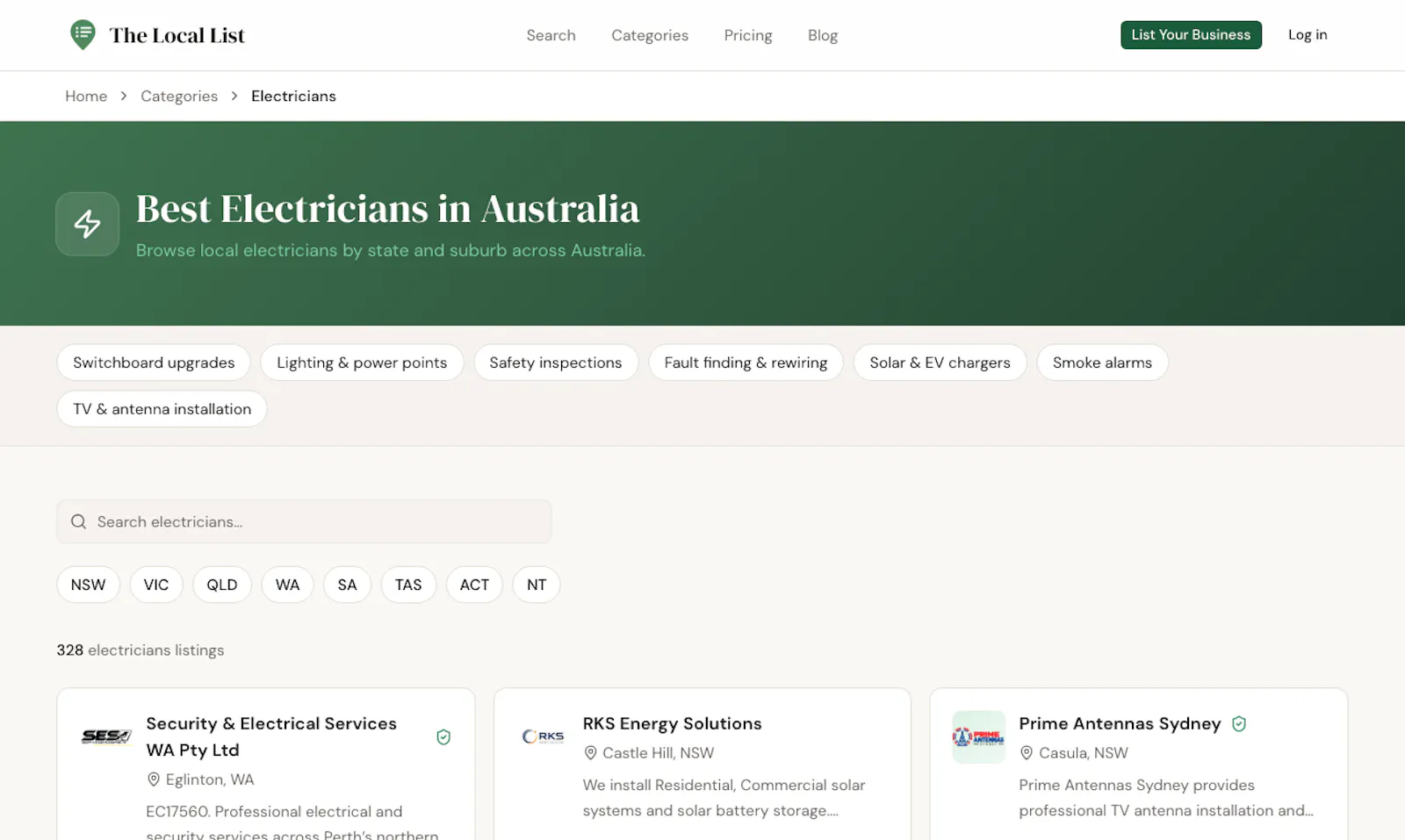The width and height of the screenshot is (1405, 840).
Task: Focus the Search electricians input field
Action: tap(304, 521)
